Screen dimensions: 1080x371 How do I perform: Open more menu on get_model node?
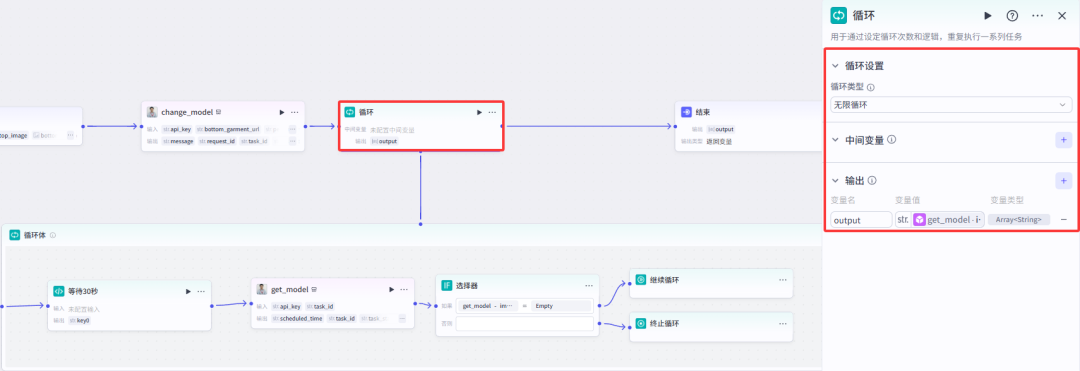point(404,290)
